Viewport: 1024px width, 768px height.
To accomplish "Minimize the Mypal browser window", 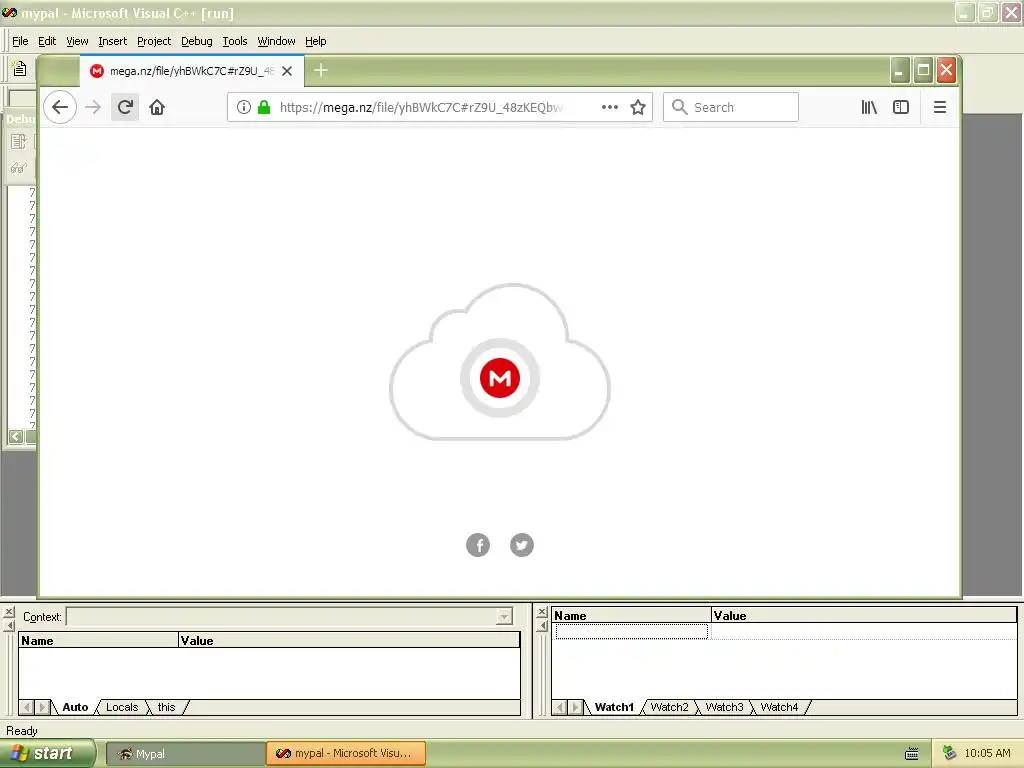I will [900, 70].
